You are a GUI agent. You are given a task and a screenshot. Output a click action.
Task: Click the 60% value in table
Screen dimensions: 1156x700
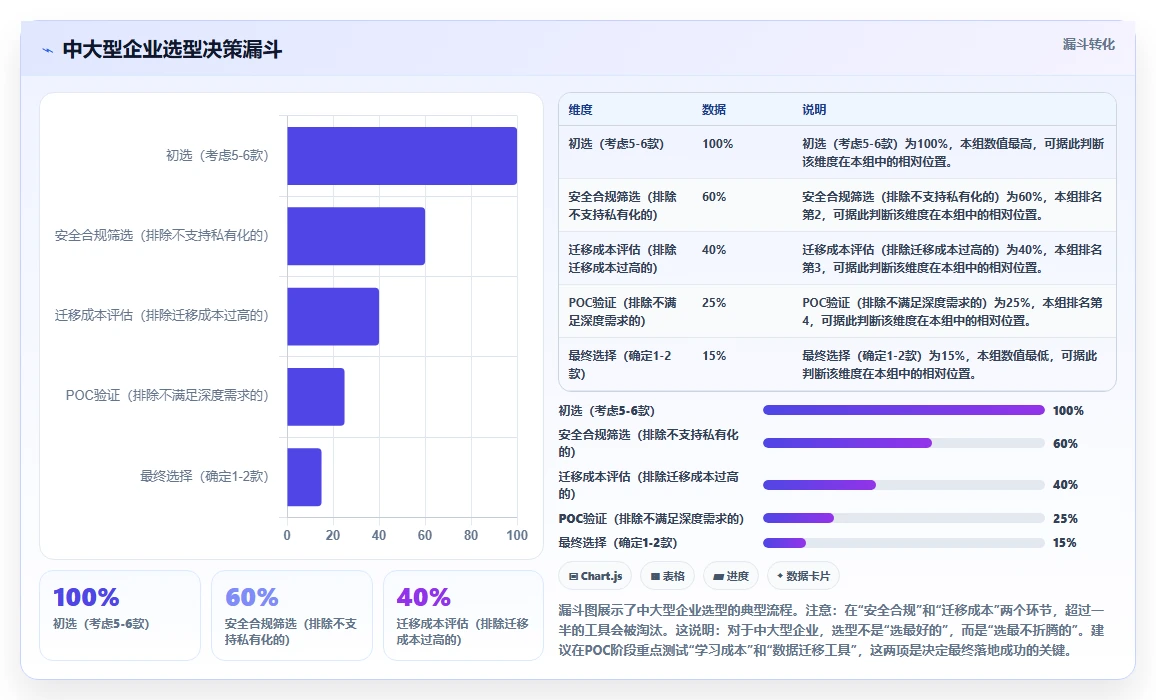pos(714,197)
